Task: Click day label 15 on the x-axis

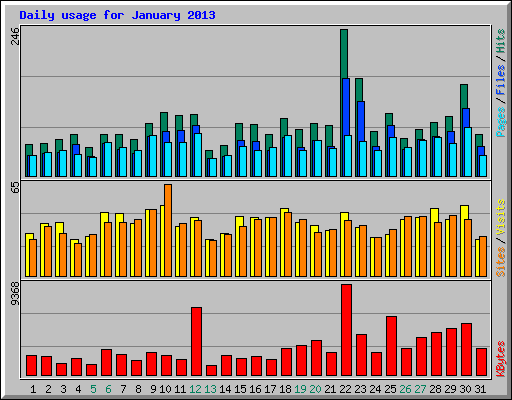Action: click(240, 389)
